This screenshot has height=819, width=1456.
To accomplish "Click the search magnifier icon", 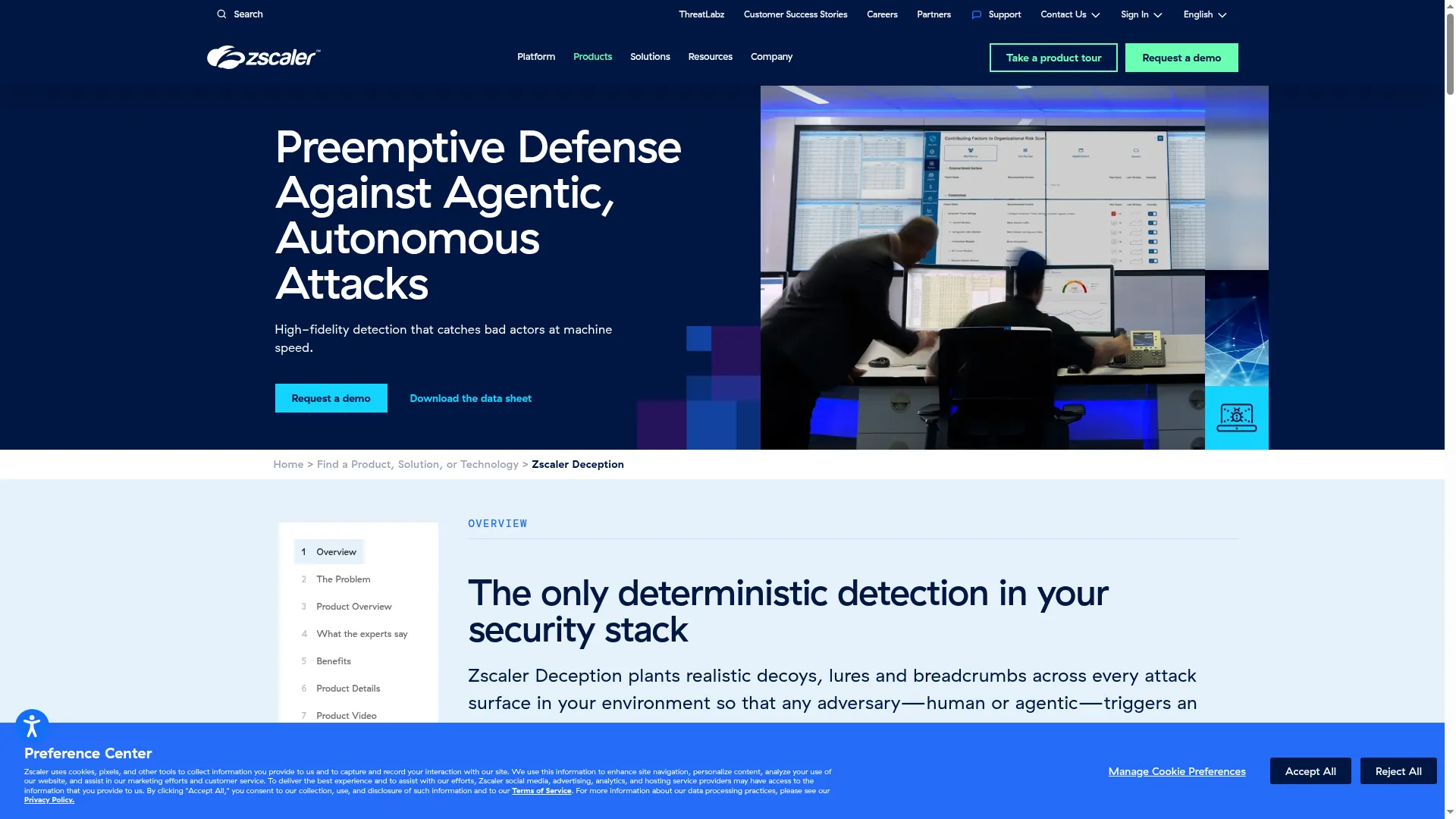I will pos(221,14).
